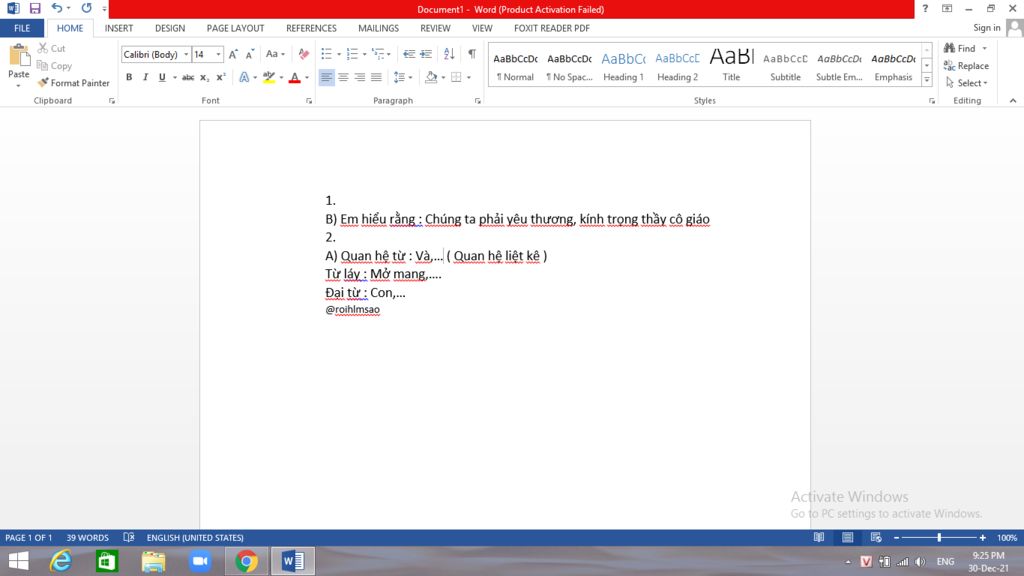The width and height of the screenshot is (1024, 576).
Task: Click the Copy button
Action: click(x=54, y=66)
